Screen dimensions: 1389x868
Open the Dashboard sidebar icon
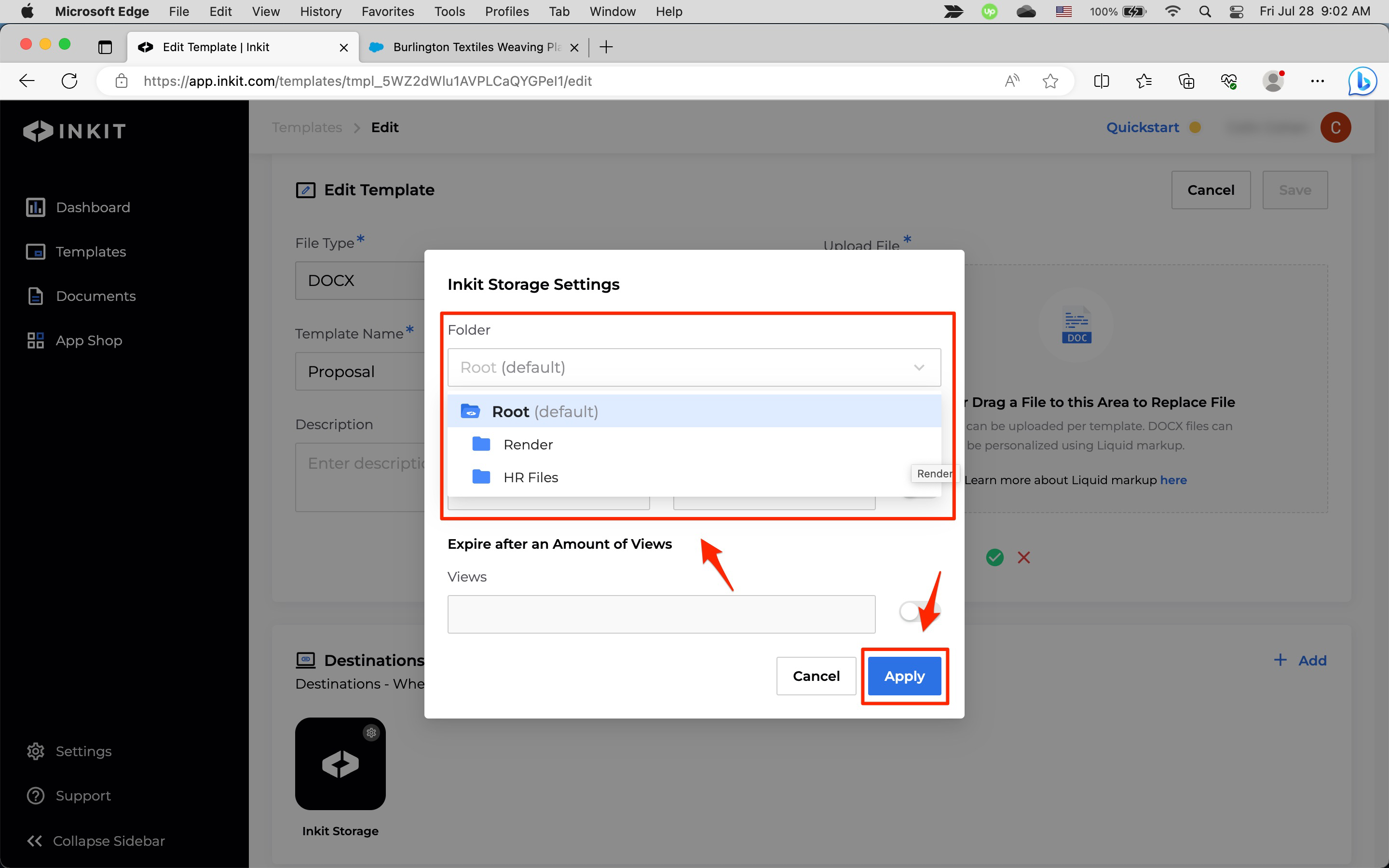36,207
